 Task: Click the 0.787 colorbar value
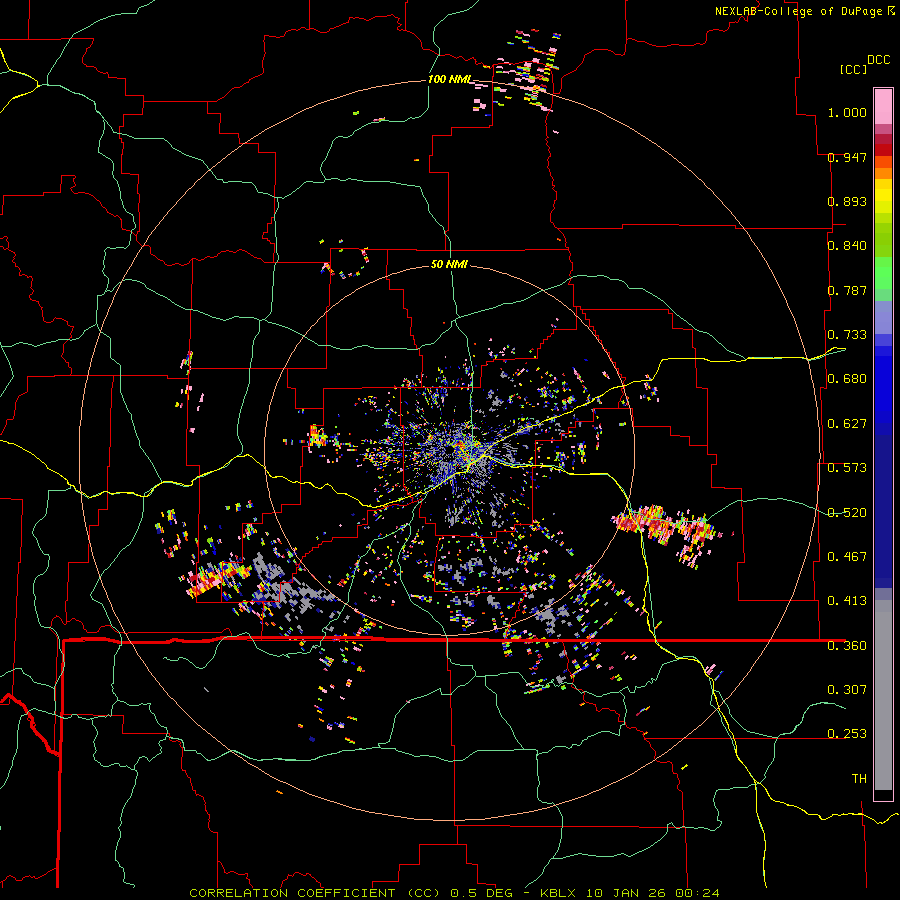click(847, 290)
